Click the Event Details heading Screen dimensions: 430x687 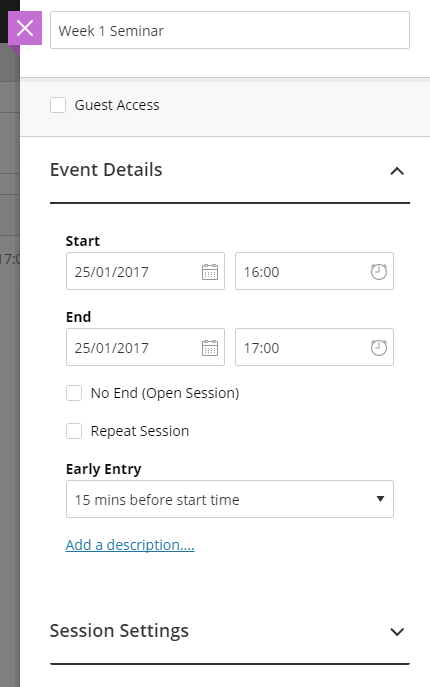coord(106,170)
